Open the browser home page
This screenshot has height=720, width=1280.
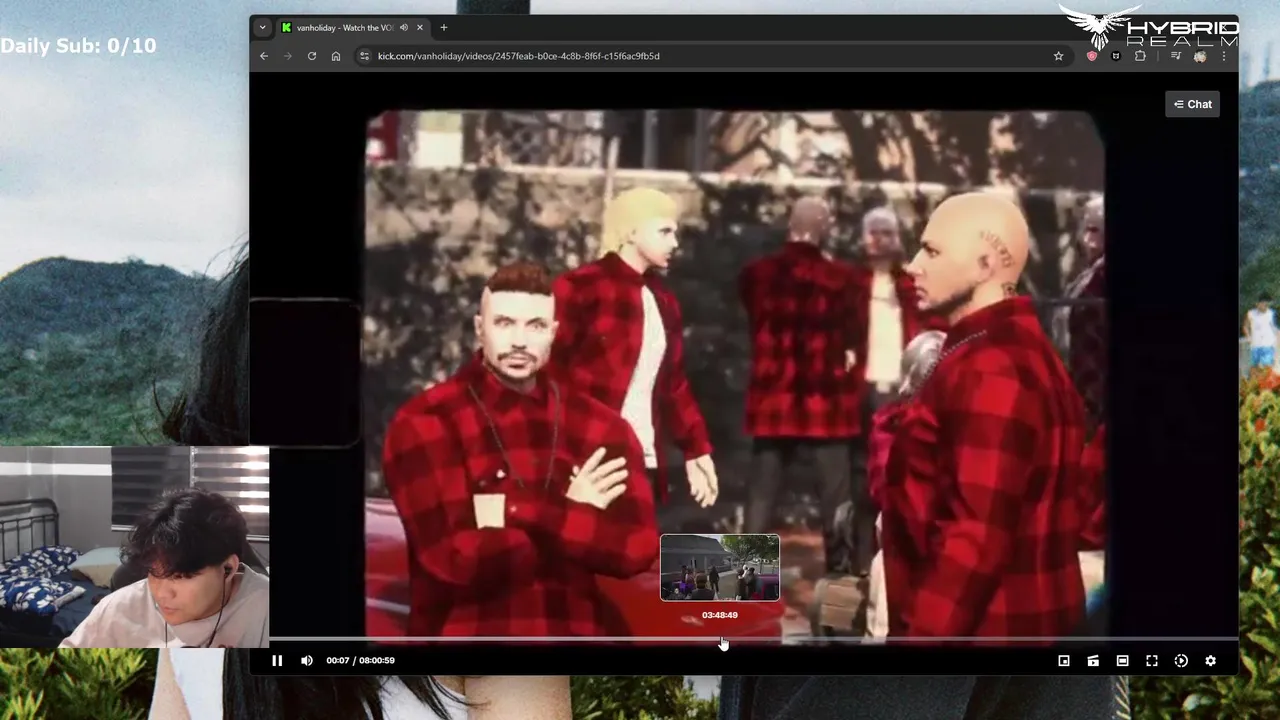tap(336, 56)
